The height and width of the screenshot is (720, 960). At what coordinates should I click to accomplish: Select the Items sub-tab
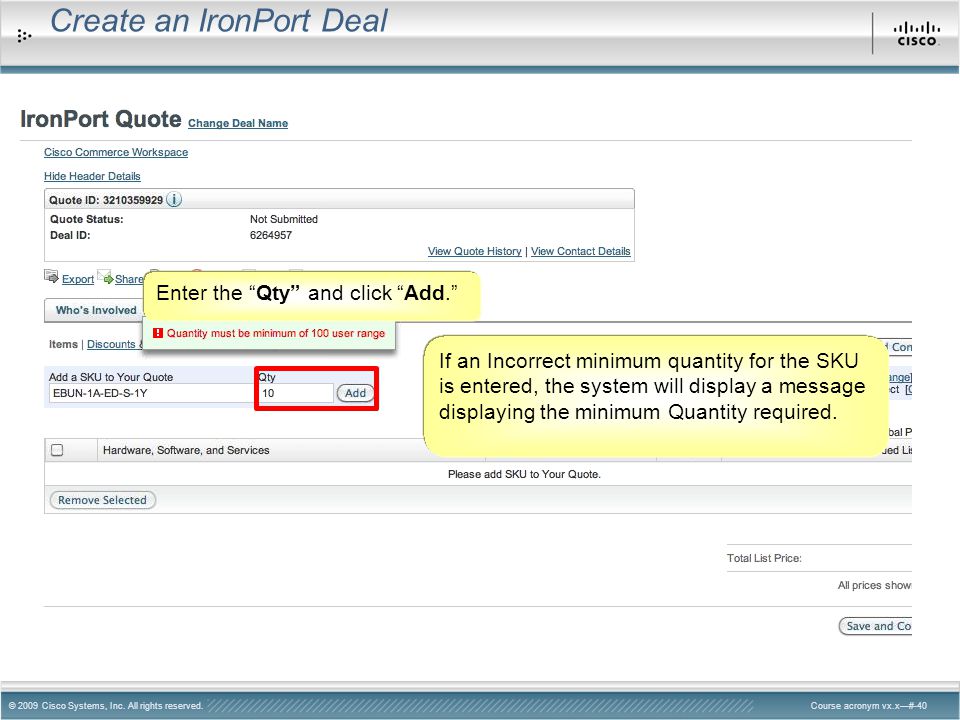[63, 344]
